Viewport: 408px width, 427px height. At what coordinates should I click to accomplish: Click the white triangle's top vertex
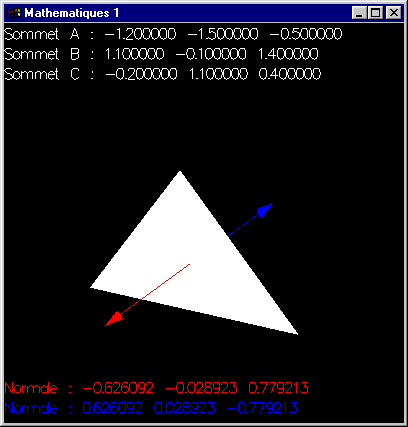tap(180, 172)
